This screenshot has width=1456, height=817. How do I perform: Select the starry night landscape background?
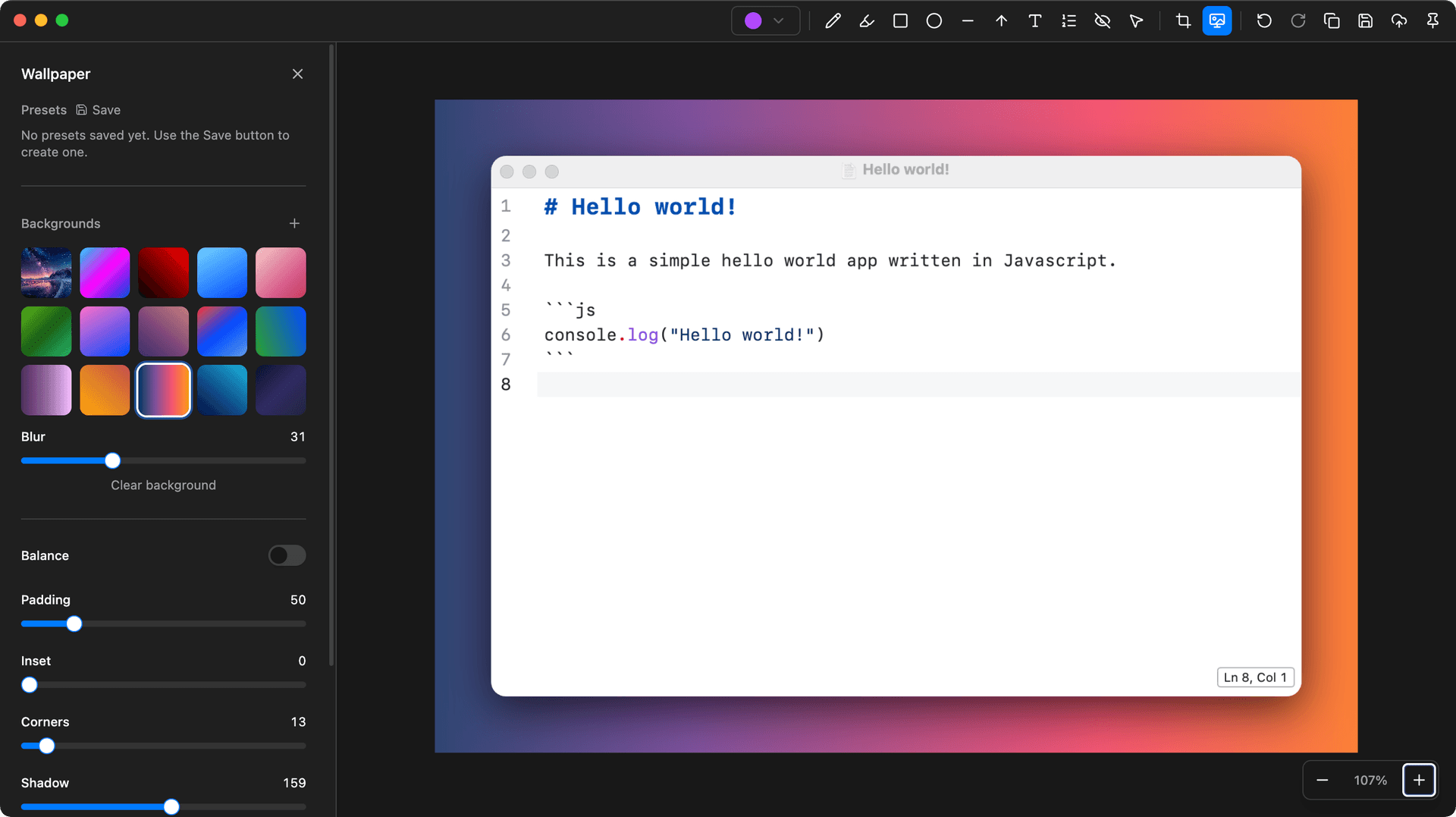46,272
